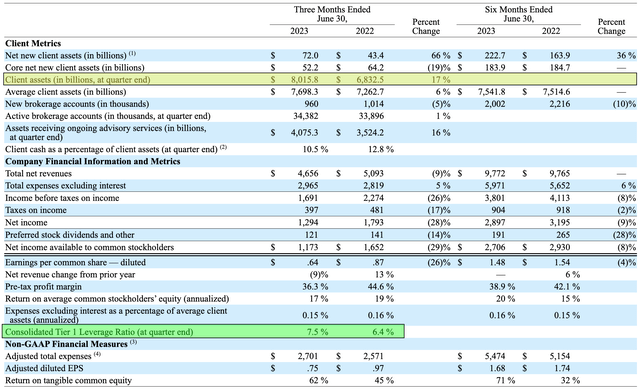
Task: Click the "Three Months Ended June 30," column header
Action: pyautogui.click(x=332, y=14)
